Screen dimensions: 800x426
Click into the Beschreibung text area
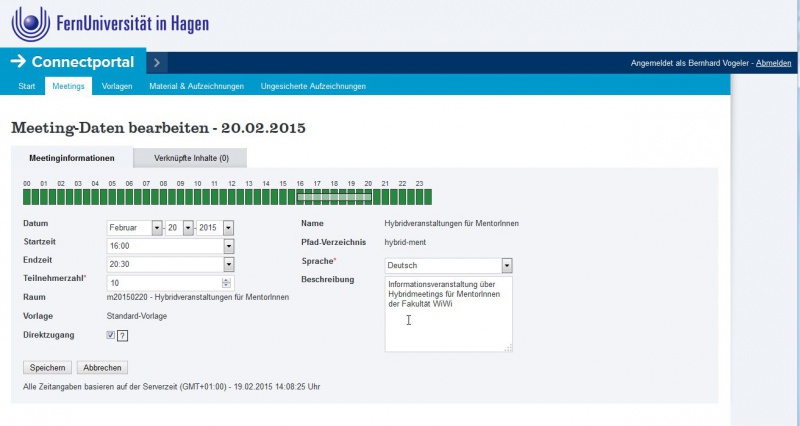tap(448, 314)
